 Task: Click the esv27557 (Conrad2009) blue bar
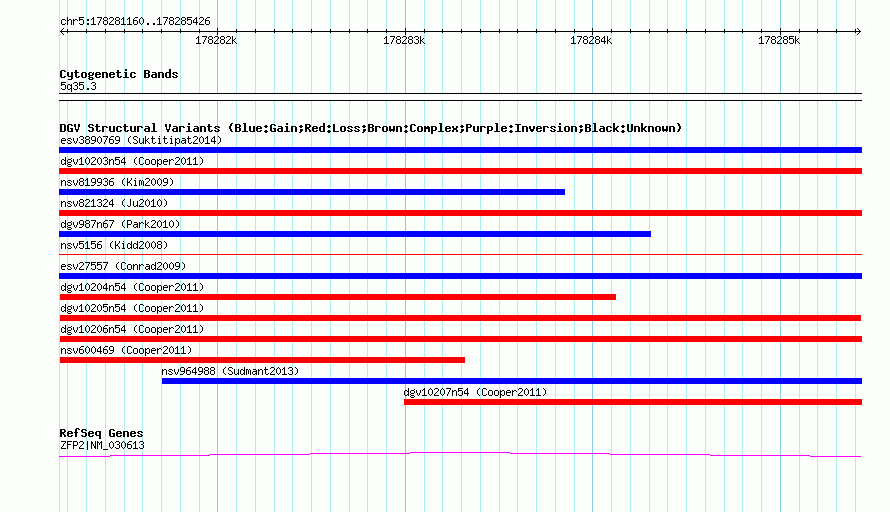tap(460, 276)
